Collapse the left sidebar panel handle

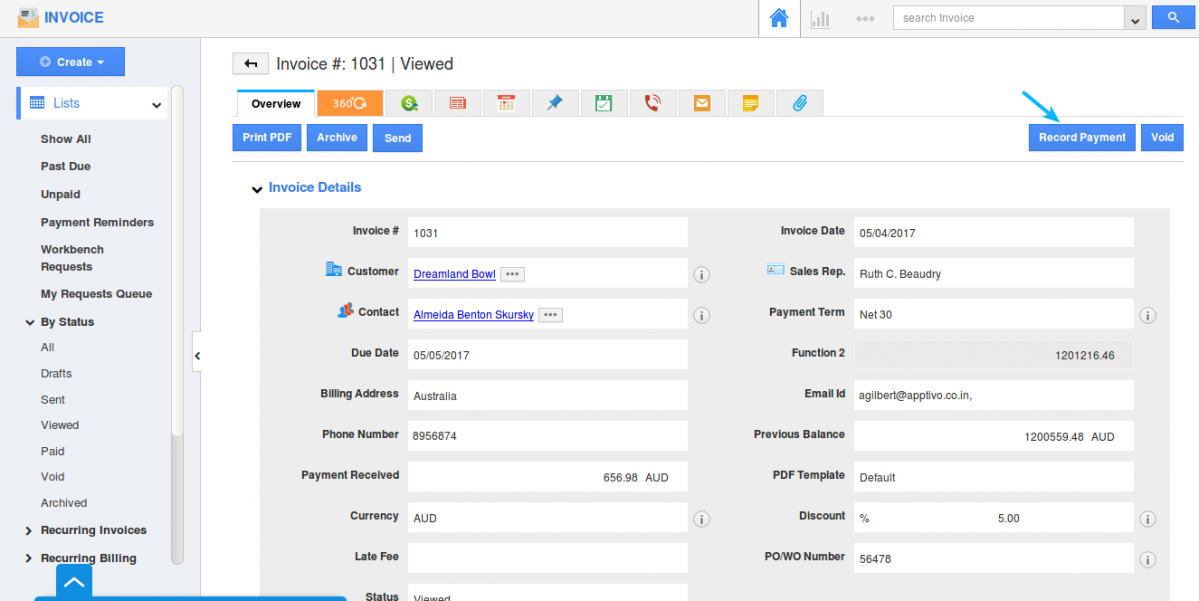pyautogui.click(x=197, y=354)
